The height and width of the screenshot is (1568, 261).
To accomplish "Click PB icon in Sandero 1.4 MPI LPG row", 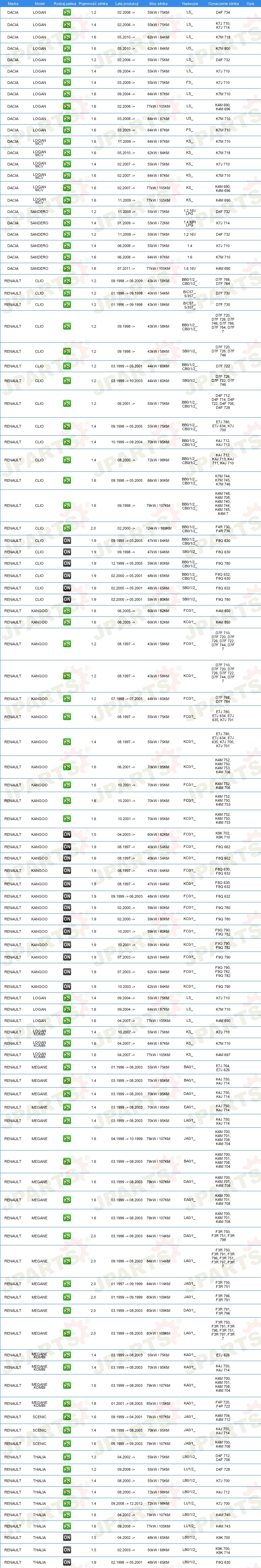I will 67,223.
